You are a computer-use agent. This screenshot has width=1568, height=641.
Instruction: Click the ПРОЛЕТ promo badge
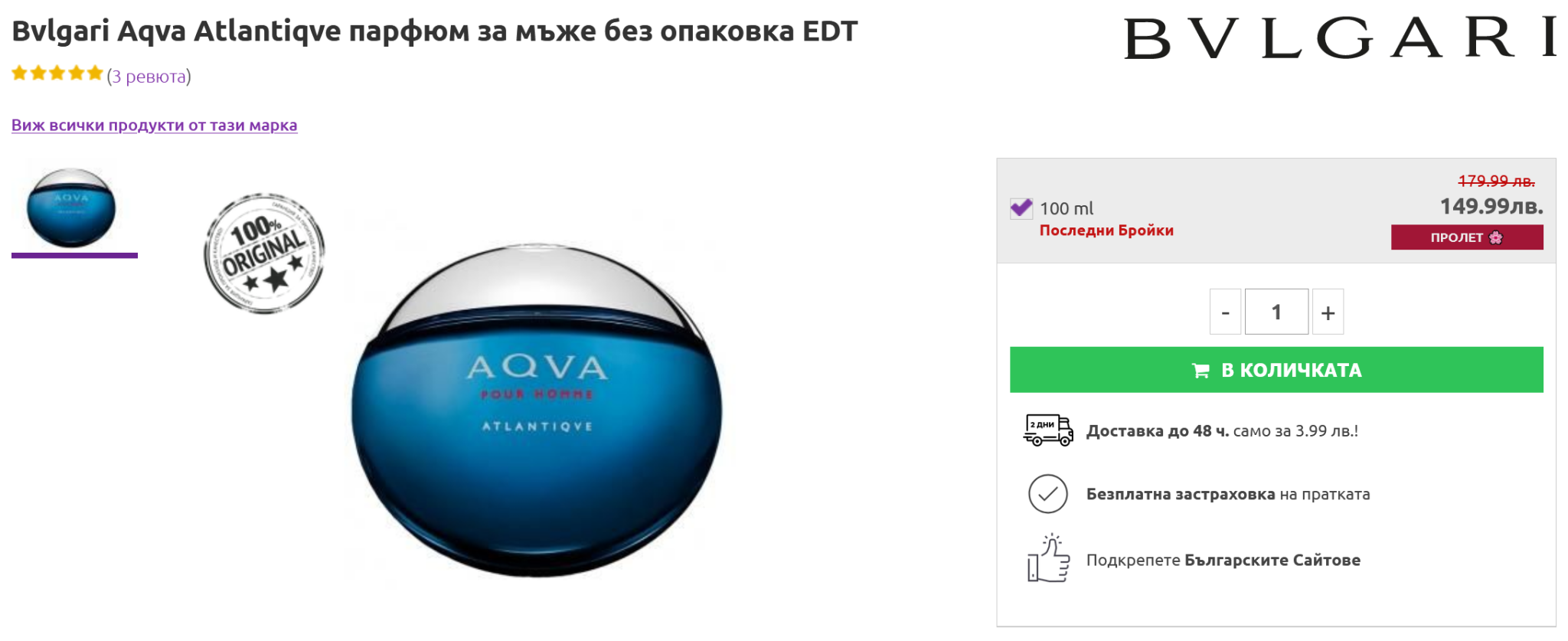click(1467, 237)
